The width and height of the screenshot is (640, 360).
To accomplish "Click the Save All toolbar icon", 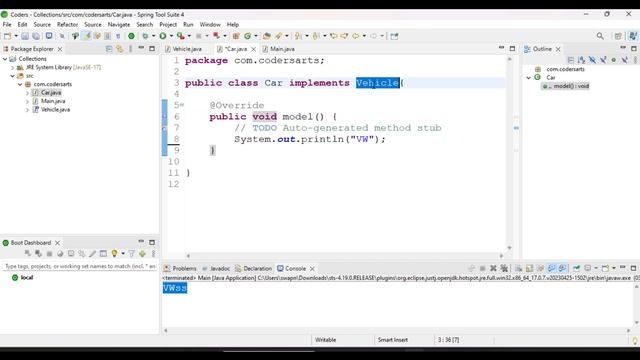I will coord(36,36).
